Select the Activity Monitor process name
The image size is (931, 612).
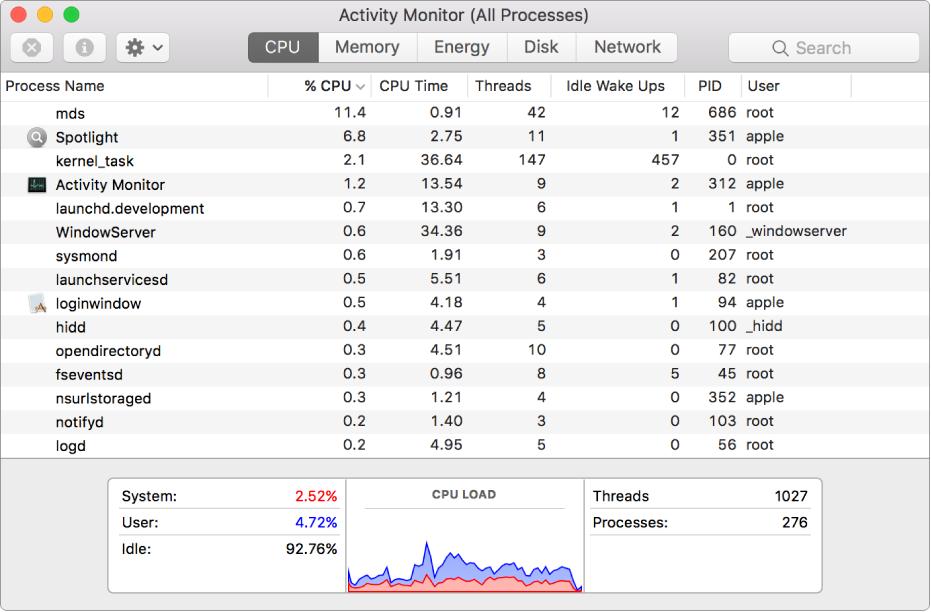click(x=110, y=185)
